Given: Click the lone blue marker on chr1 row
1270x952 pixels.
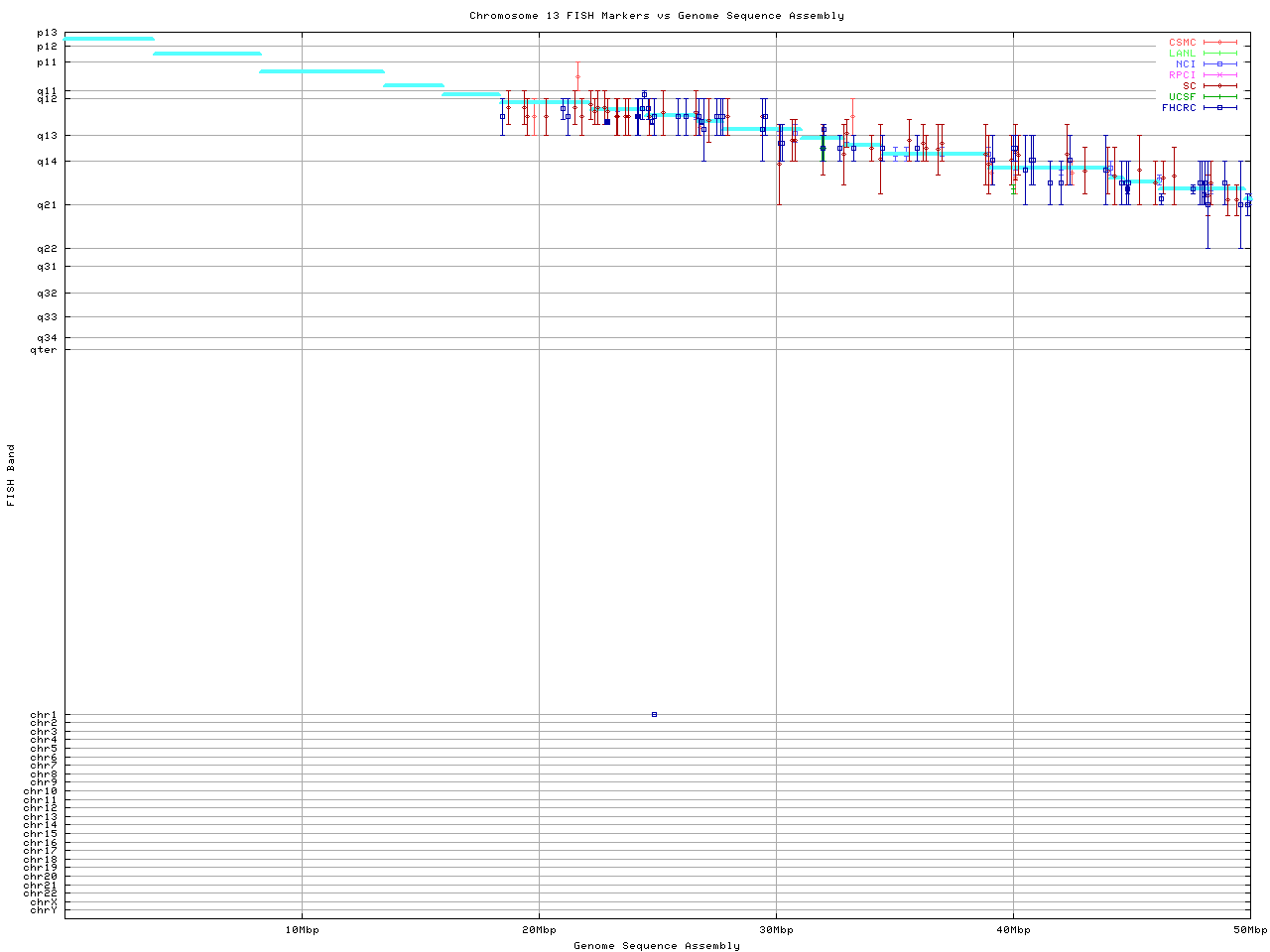Looking at the screenshot, I should 654,714.
